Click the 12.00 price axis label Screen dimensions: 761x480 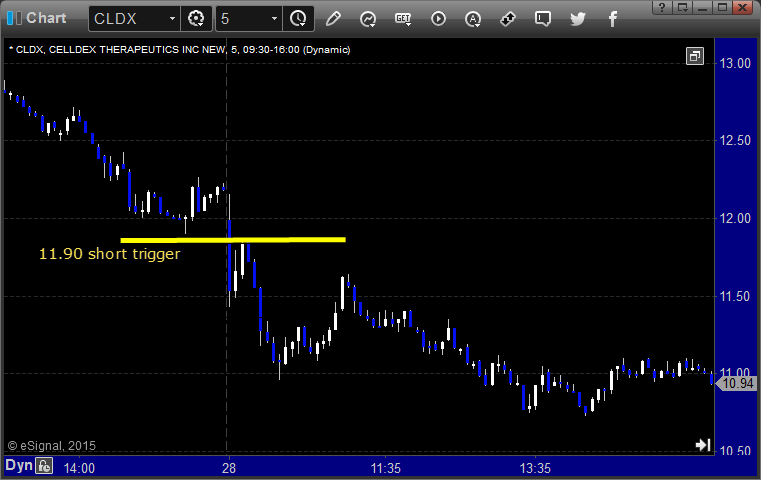pos(735,218)
